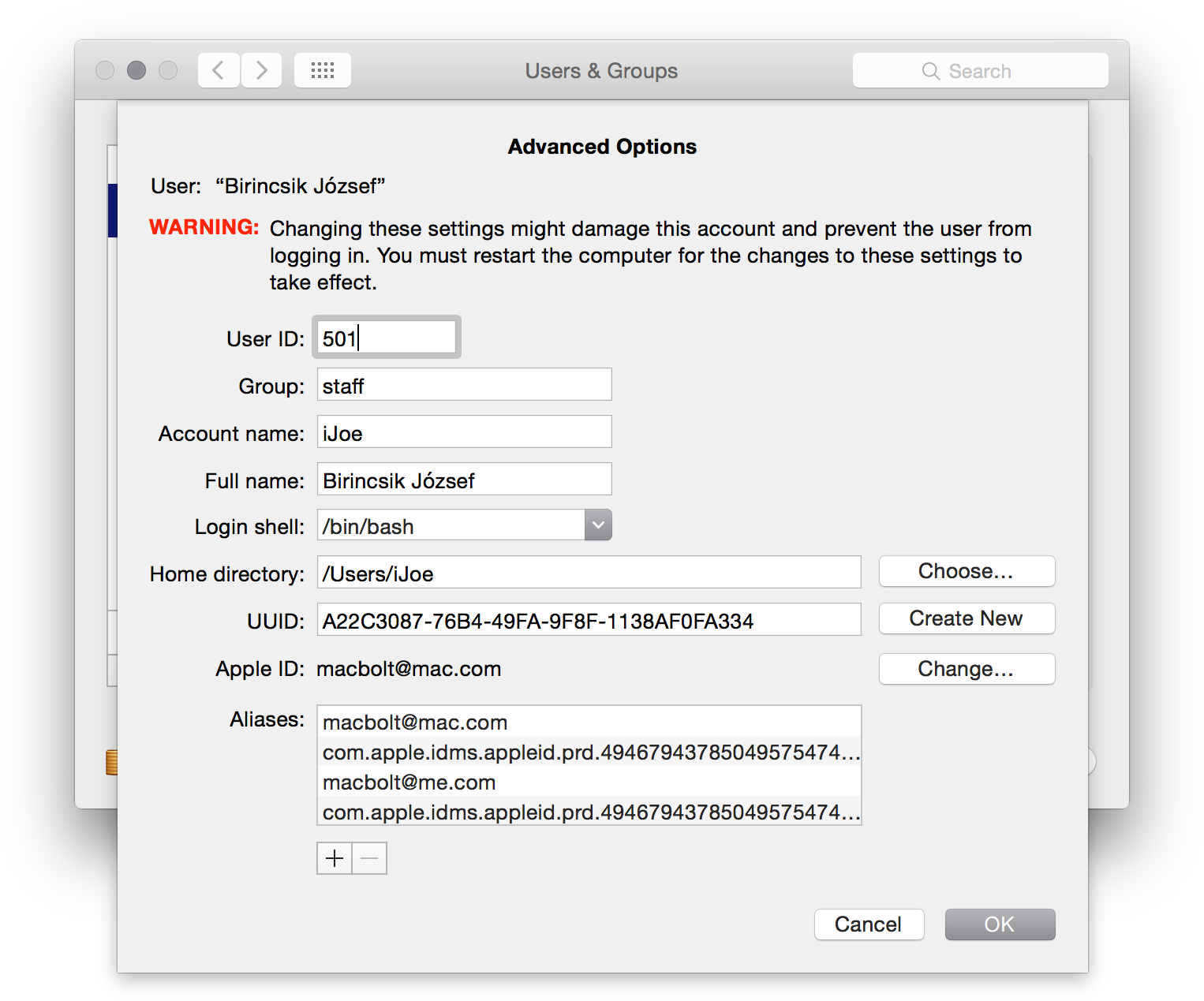Click the UUID field
Image resolution: width=1204 pixels, height=1001 pixels.
point(589,620)
